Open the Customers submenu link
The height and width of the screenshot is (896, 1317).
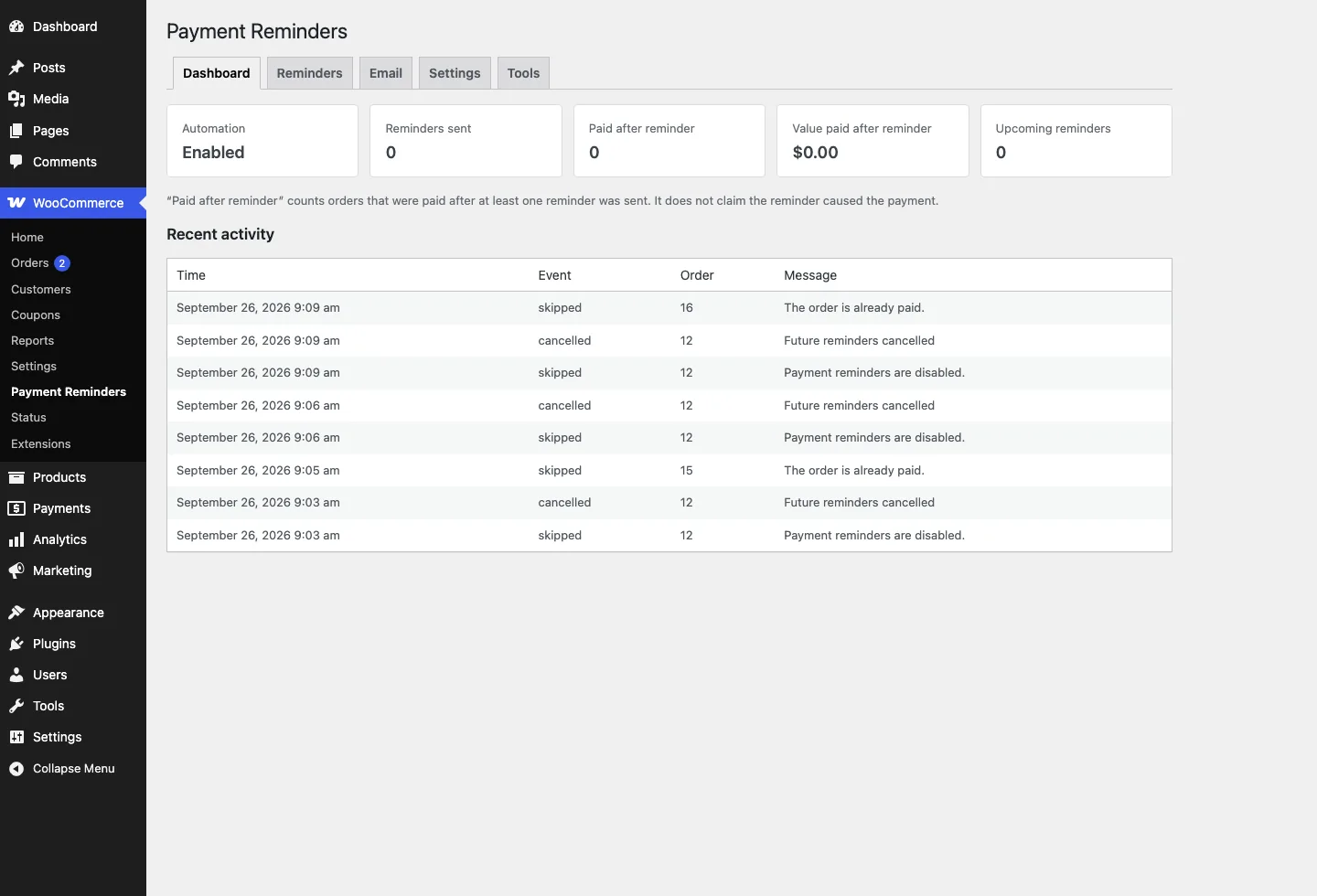[41, 289]
